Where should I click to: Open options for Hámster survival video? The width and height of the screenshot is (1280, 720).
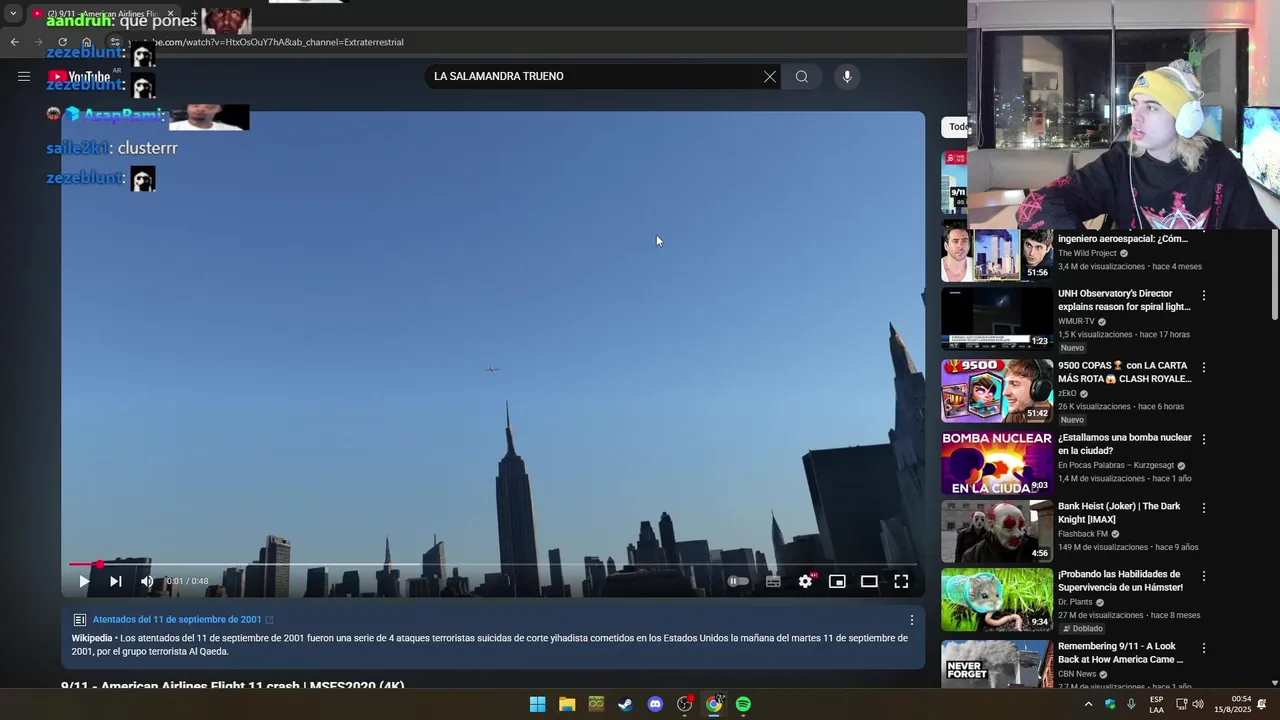coord(1204,576)
